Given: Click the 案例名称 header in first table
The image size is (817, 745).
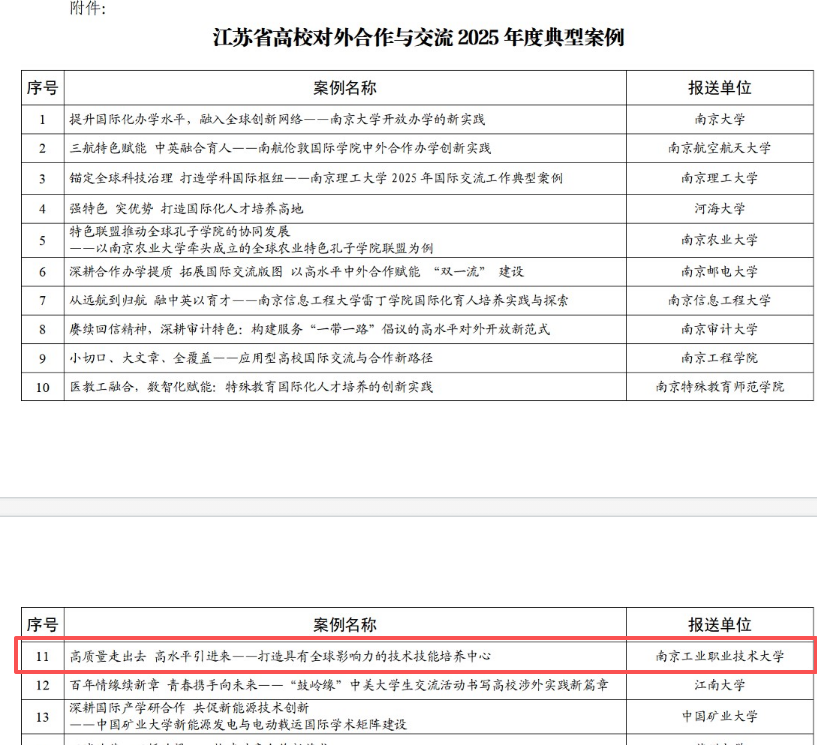Looking at the screenshot, I should click(x=344, y=88).
